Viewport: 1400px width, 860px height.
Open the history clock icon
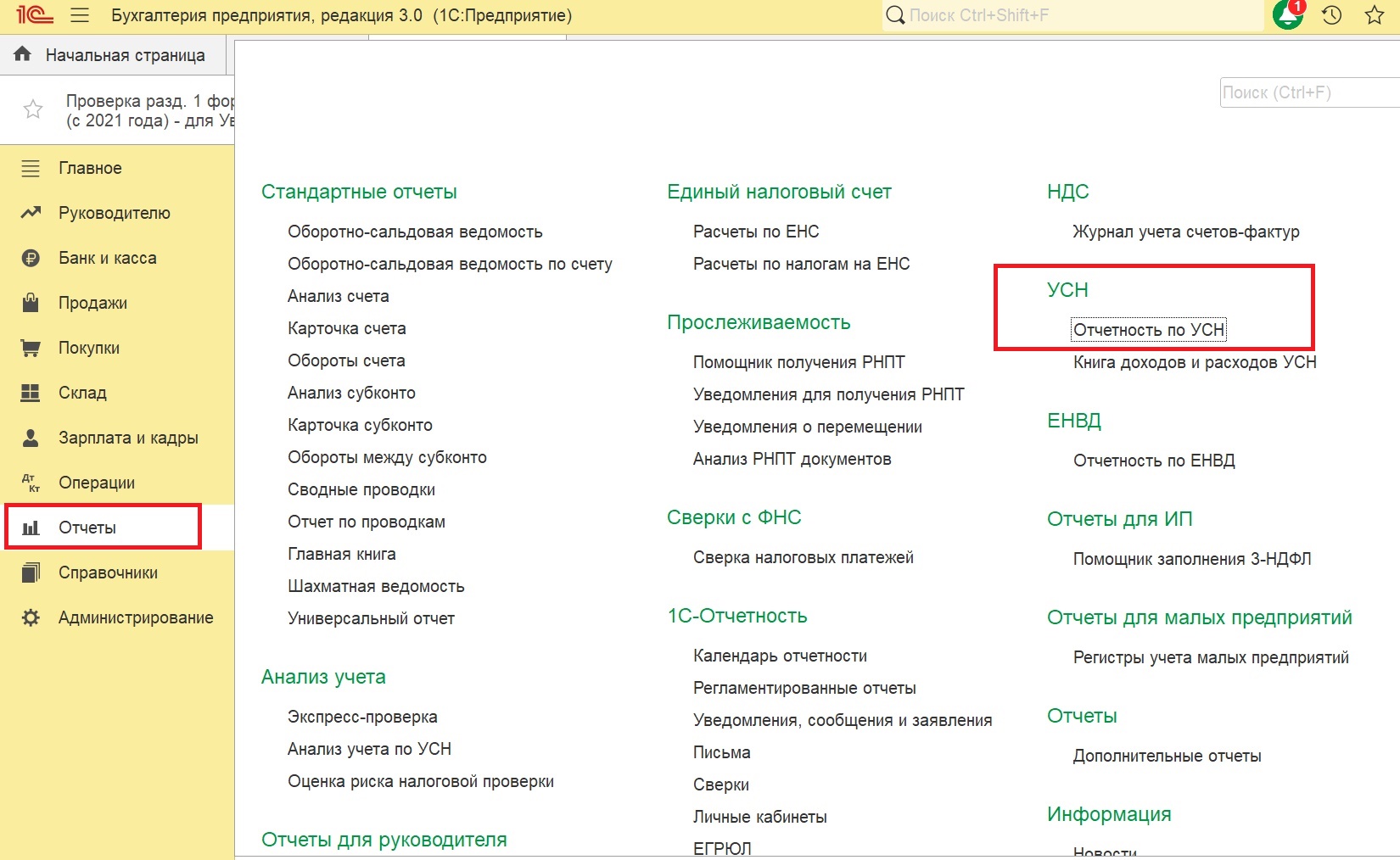tap(1331, 15)
